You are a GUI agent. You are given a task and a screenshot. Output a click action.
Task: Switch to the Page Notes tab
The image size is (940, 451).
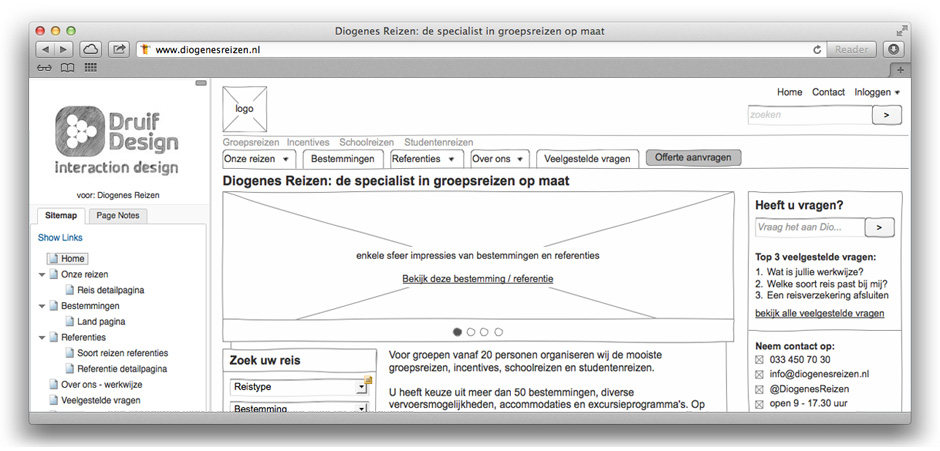[118, 215]
